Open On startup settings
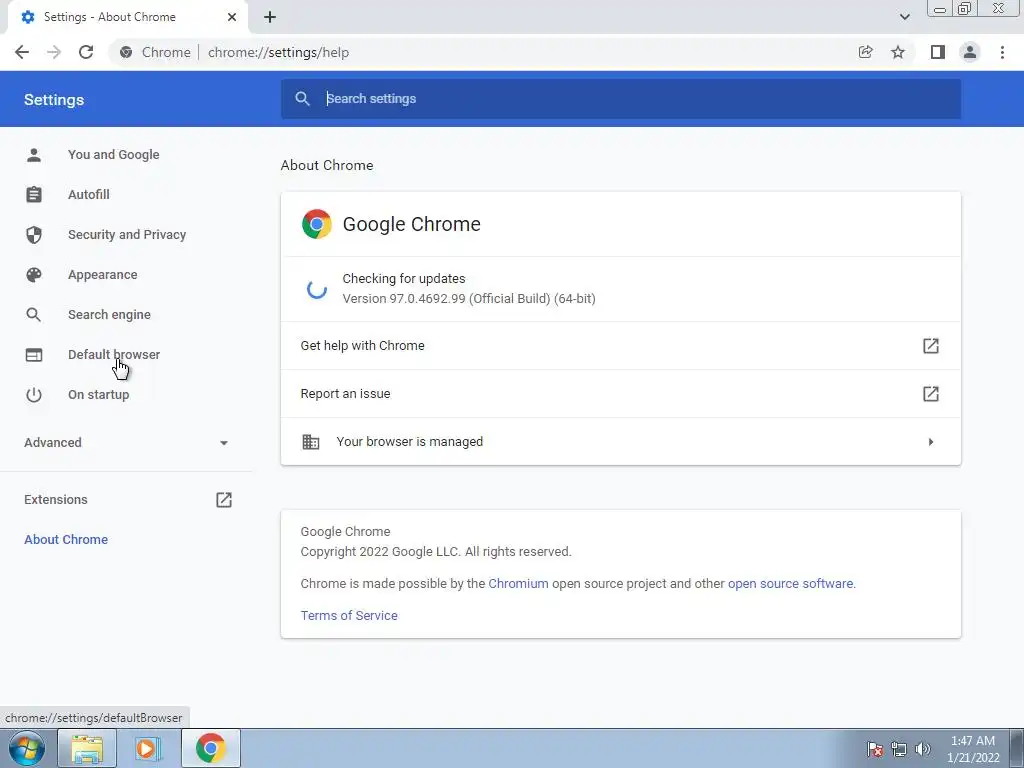This screenshot has width=1024, height=768. point(99,394)
